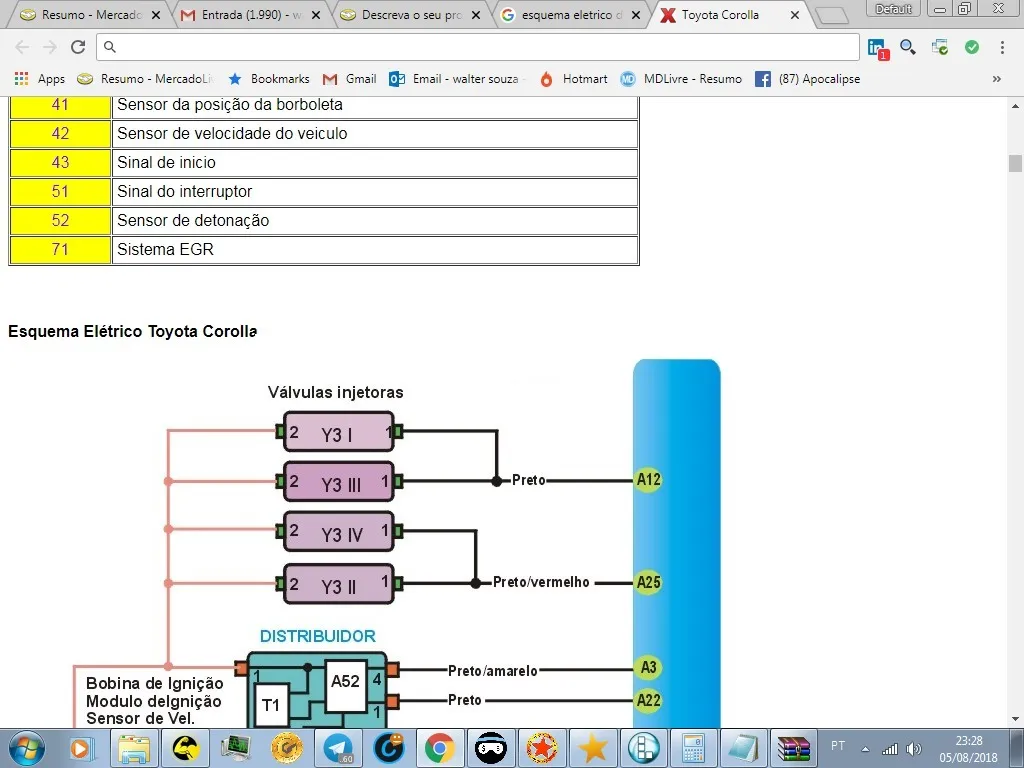Focus the address bar
This screenshot has height=768, width=1024.
coord(478,47)
